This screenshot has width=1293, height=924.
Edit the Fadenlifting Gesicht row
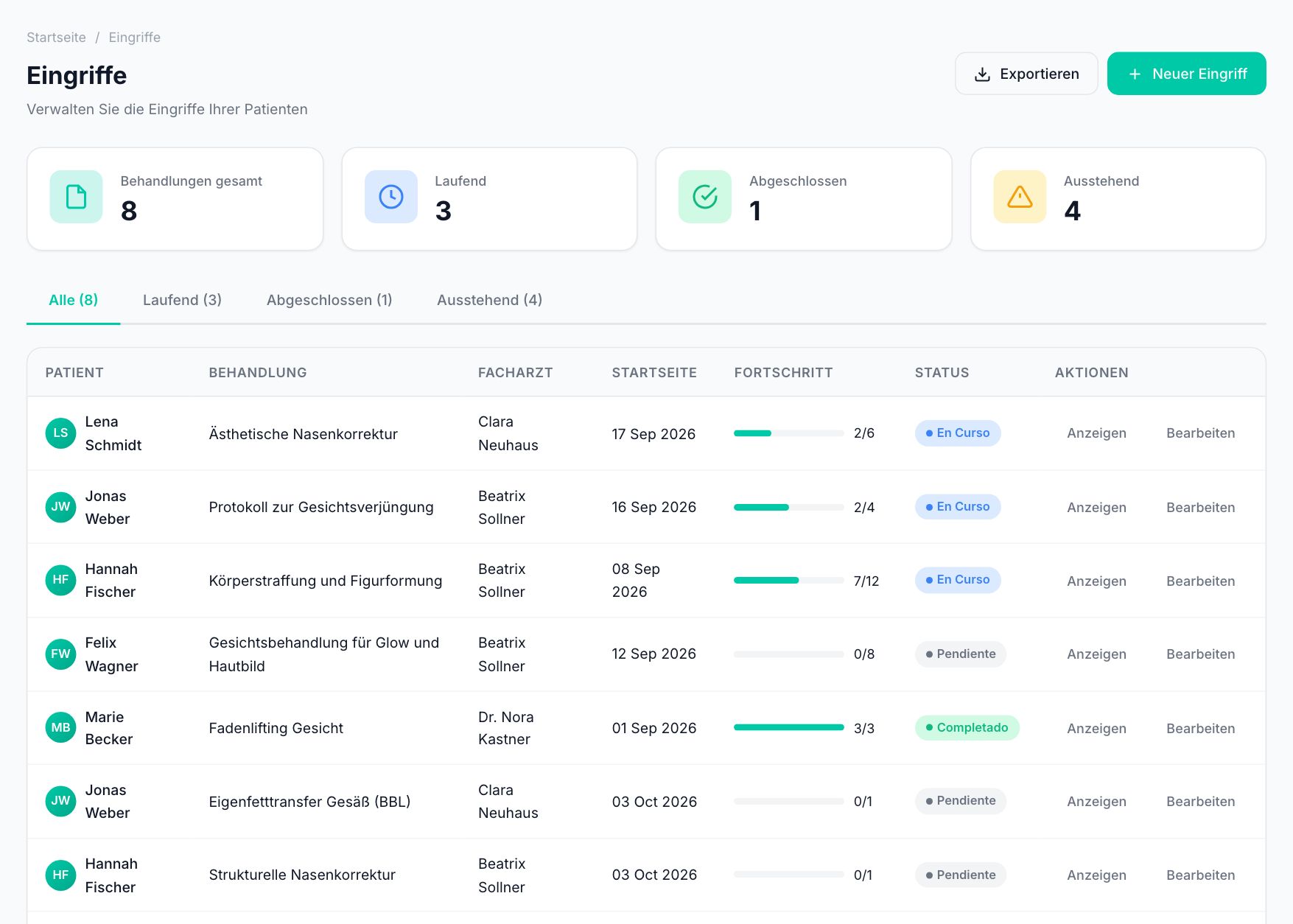coord(1200,729)
